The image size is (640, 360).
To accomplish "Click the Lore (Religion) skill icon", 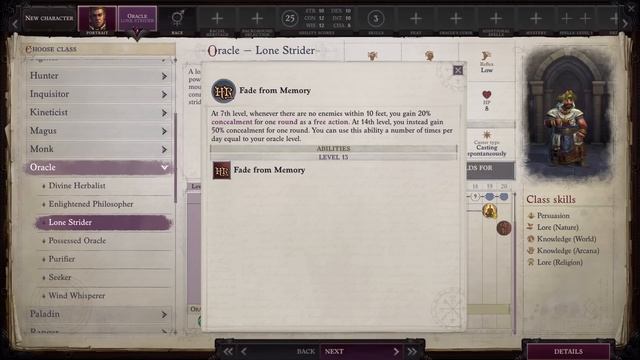I will (531, 262).
